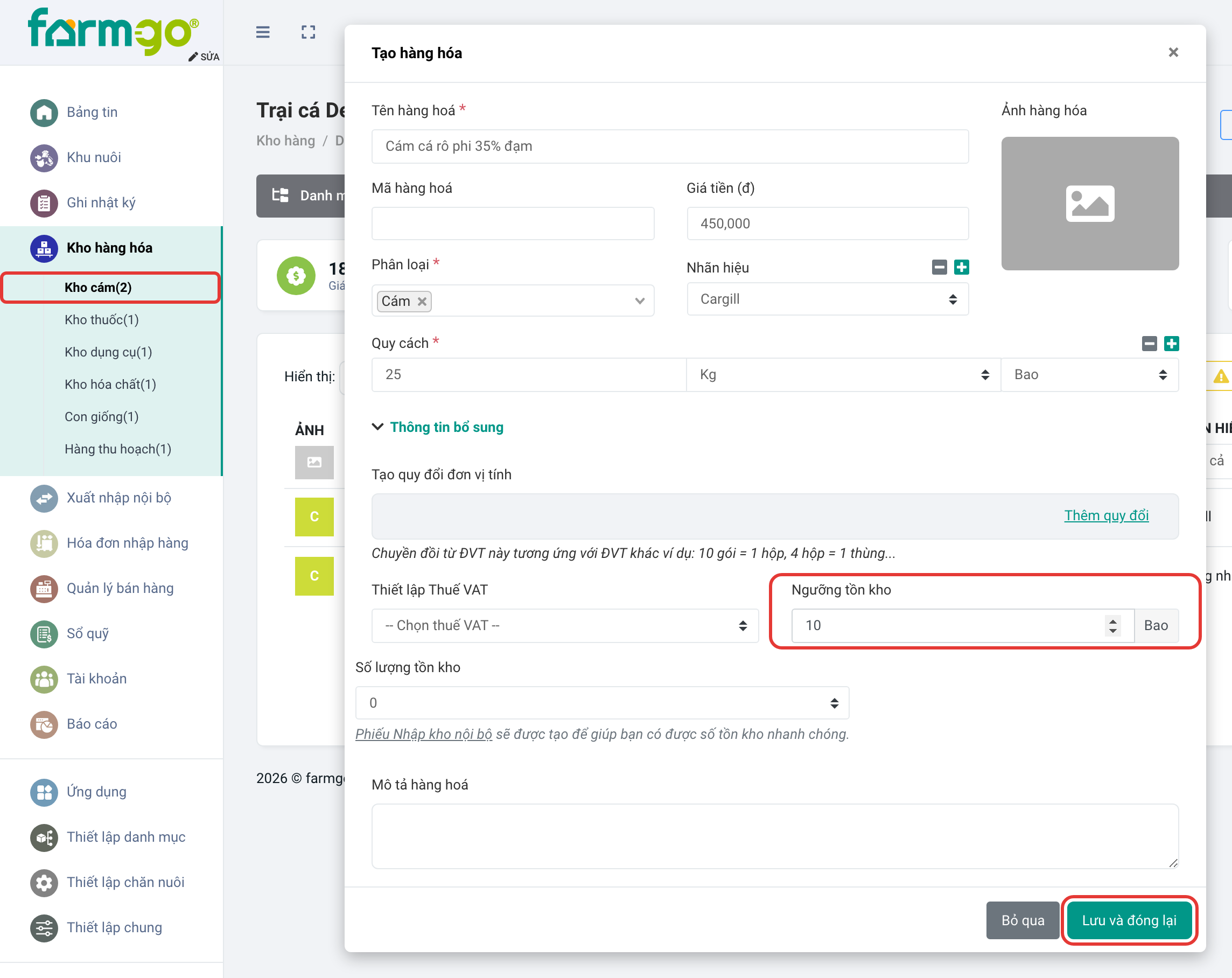Image resolution: width=1232 pixels, height=978 pixels.
Task: Open the Cargill brand dropdown
Action: [827, 299]
